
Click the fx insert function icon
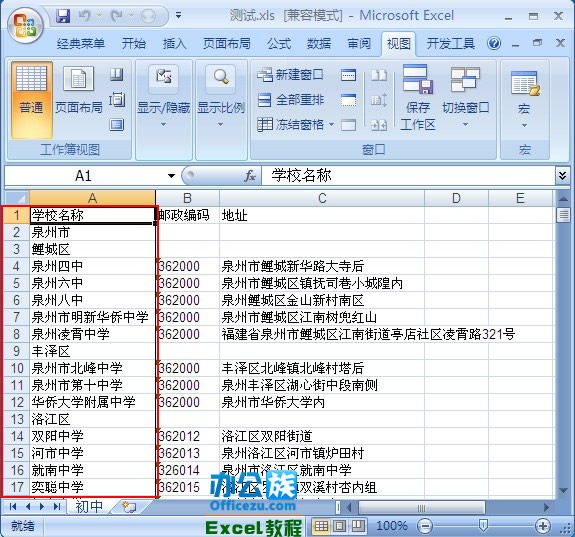click(250, 176)
